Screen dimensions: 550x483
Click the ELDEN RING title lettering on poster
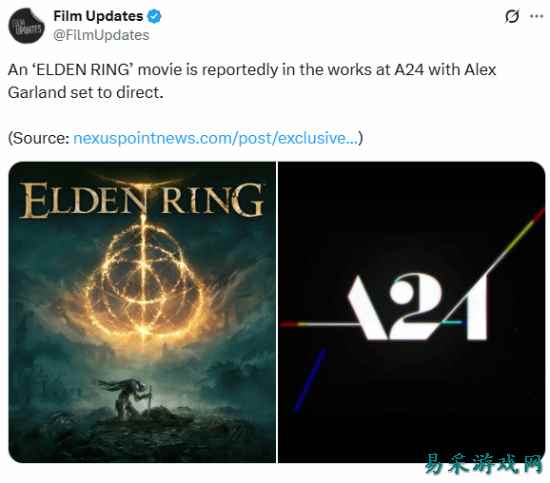coord(141,199)
